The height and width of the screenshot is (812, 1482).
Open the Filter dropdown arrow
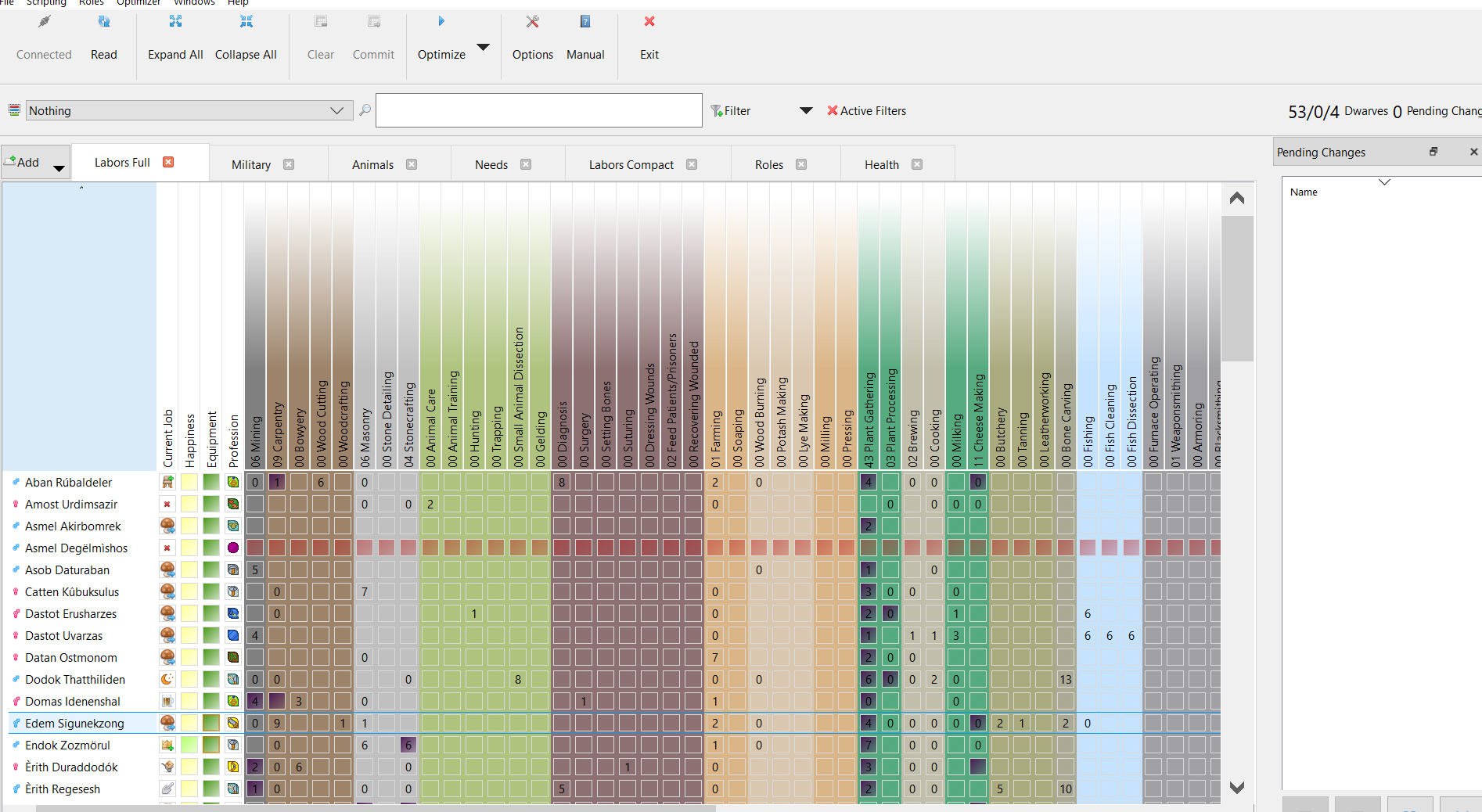[806, 110]
